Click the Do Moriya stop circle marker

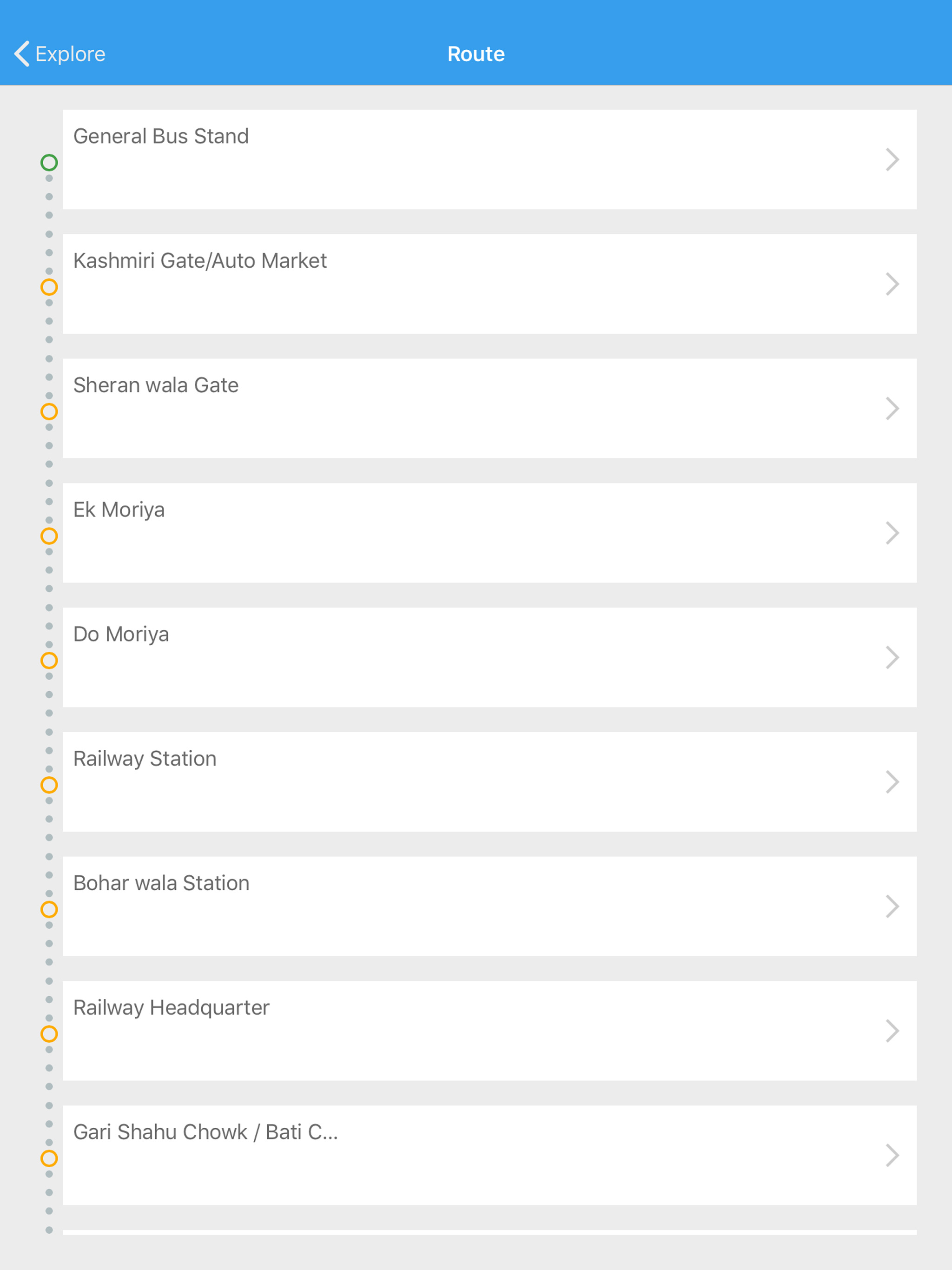pos(49,661)
